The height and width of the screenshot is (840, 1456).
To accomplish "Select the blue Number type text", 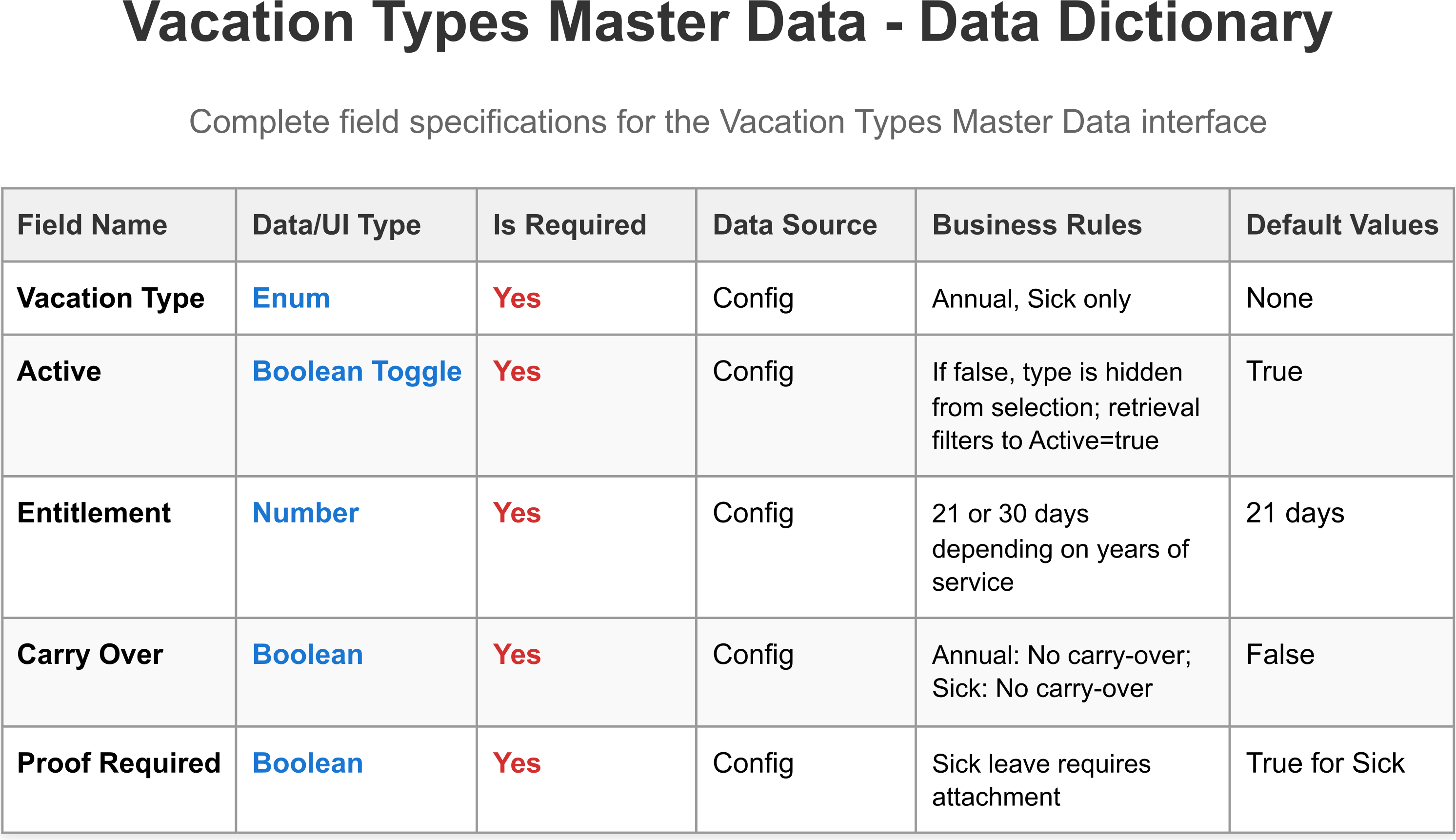I will (x=306, y=513).
